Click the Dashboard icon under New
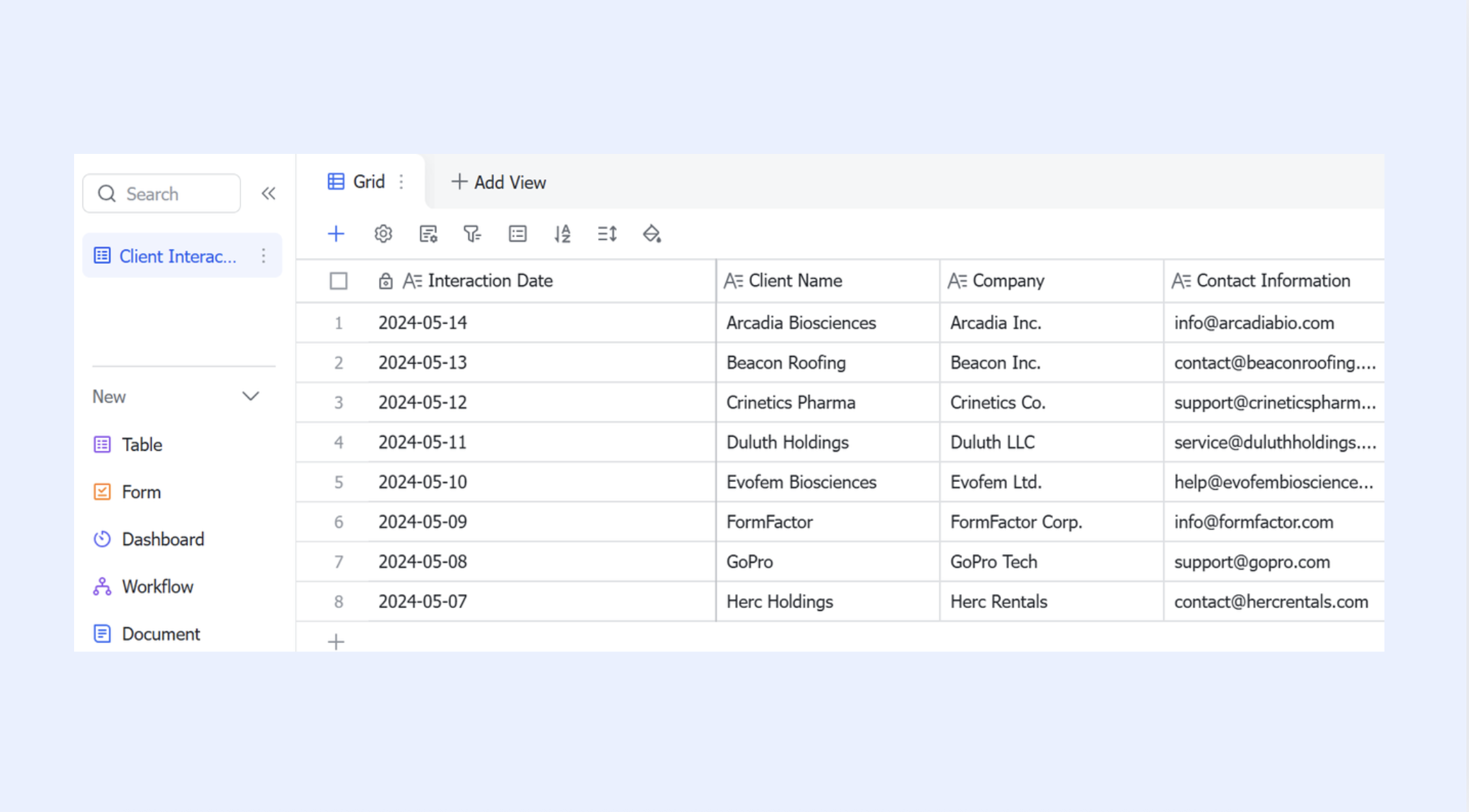The height and width of the screenshot is (812, 1469). 102,539
